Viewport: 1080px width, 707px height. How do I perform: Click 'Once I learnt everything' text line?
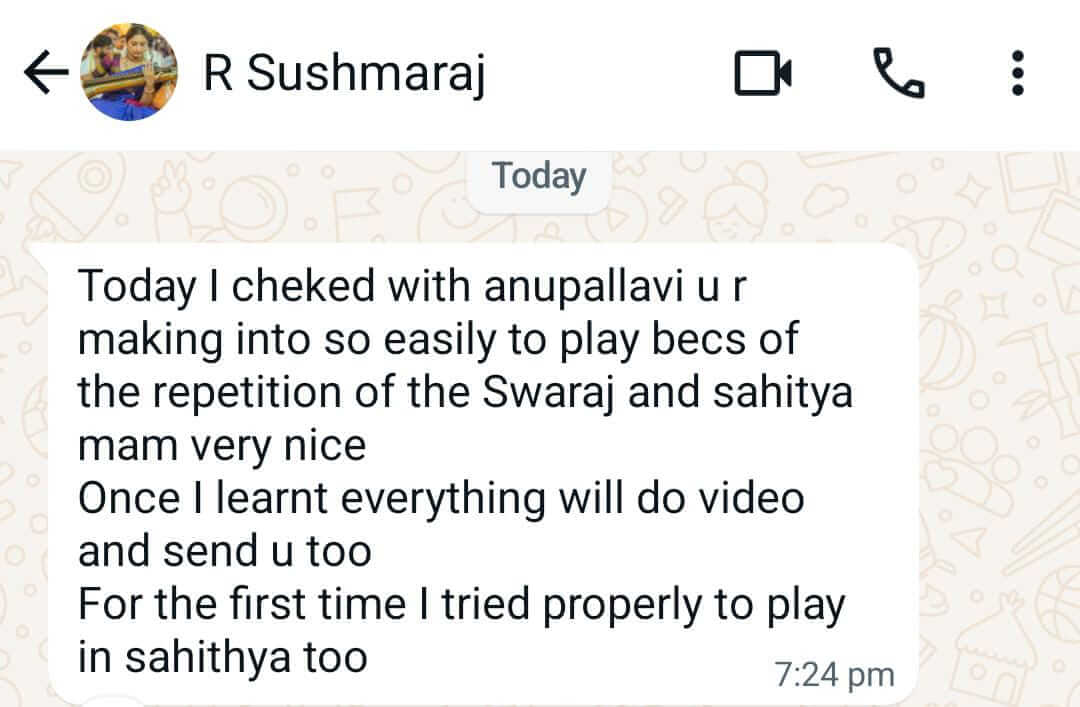[x=441, y=499]
